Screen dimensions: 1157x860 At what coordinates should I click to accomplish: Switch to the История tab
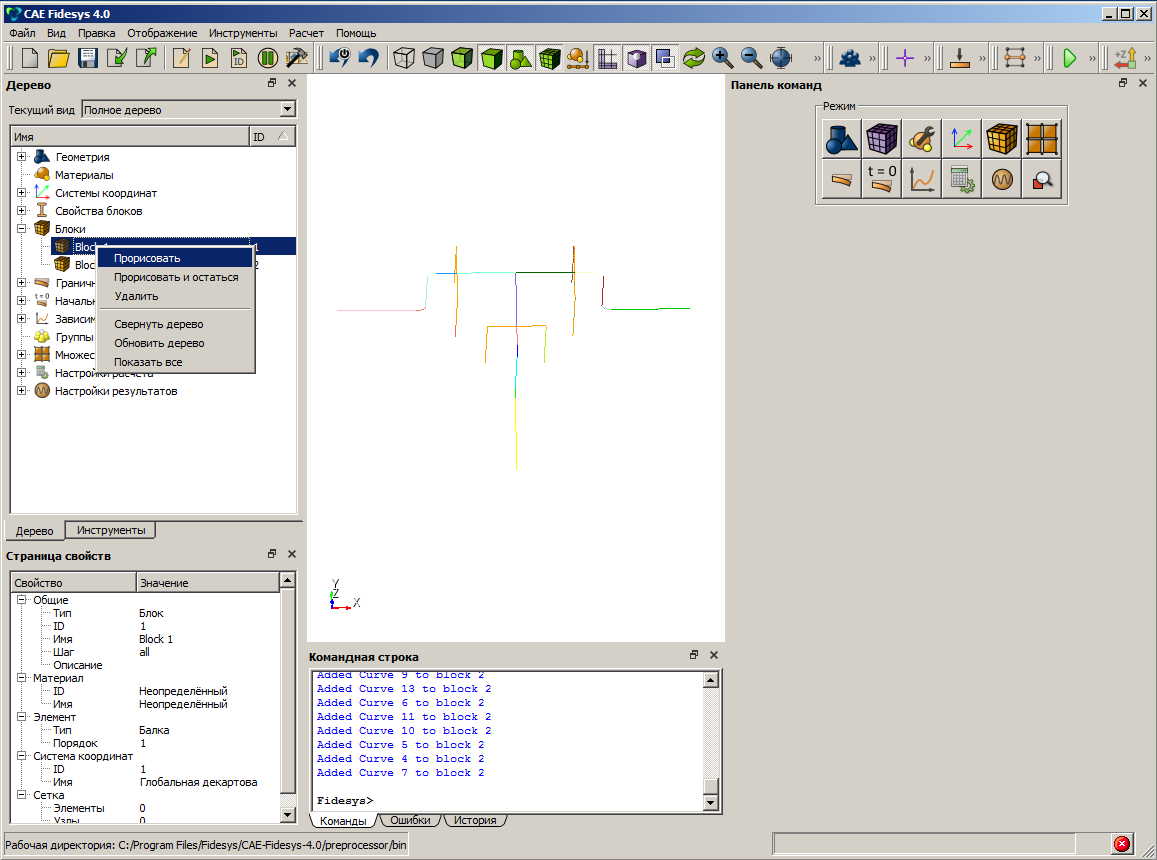[x=475, y=820]
